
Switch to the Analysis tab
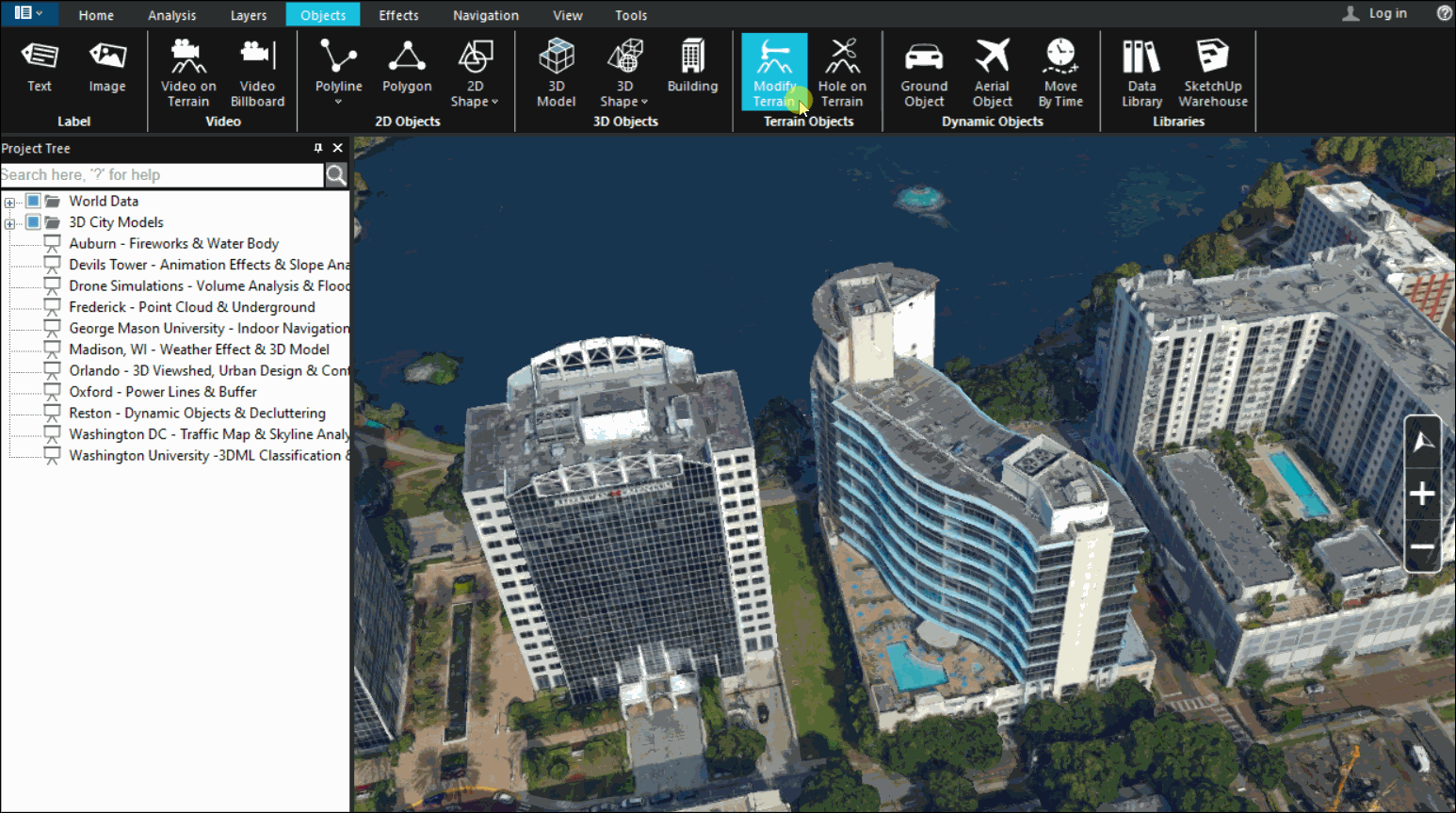point(172,15)
